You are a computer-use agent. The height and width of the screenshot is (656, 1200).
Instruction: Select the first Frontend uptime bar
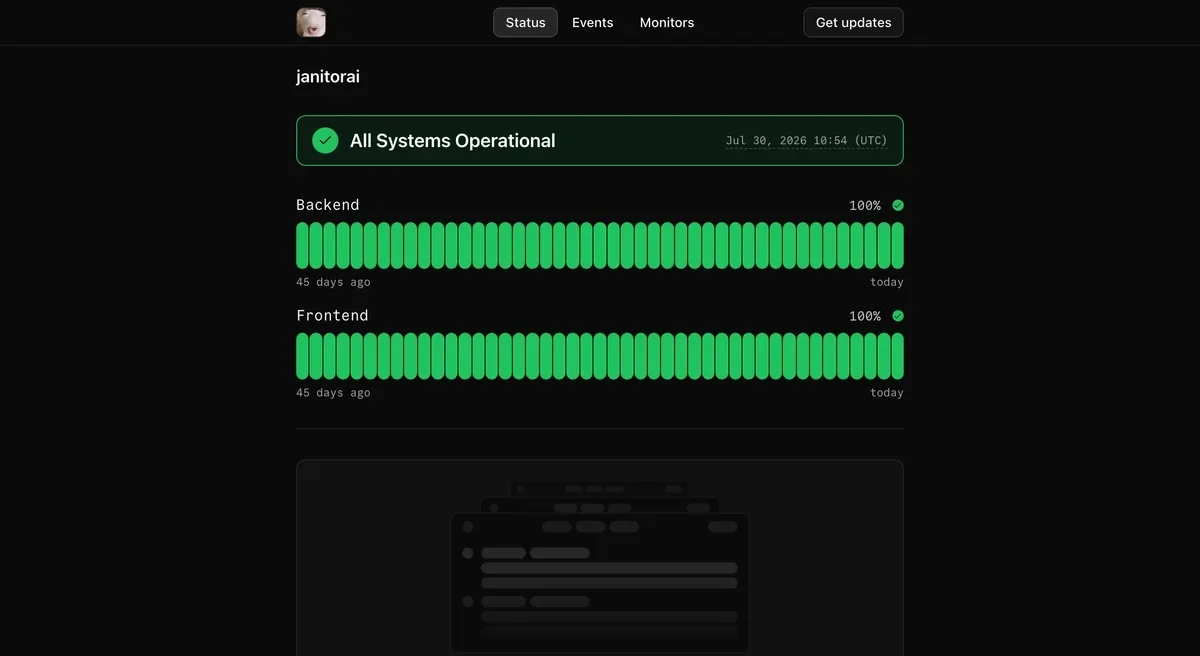[x=302, y=356]
